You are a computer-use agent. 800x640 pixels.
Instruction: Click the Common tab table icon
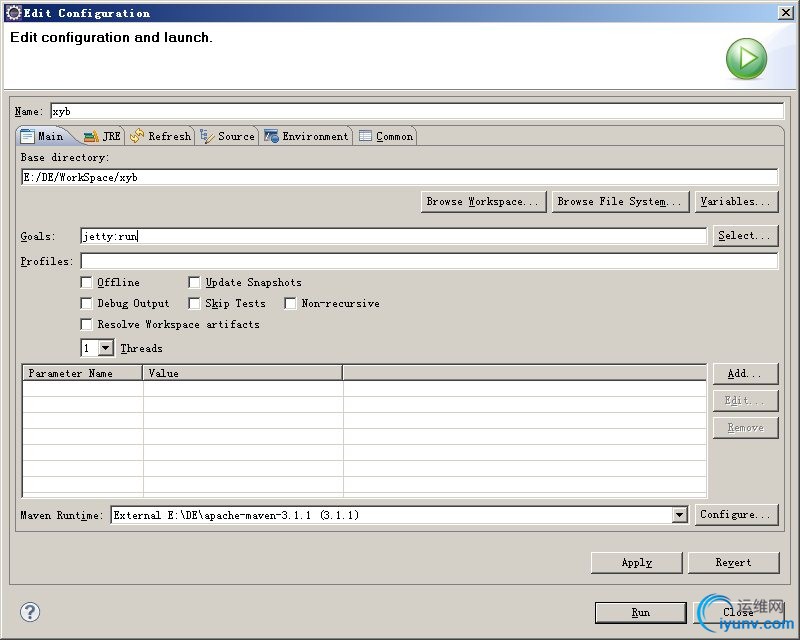coord(365,136)
